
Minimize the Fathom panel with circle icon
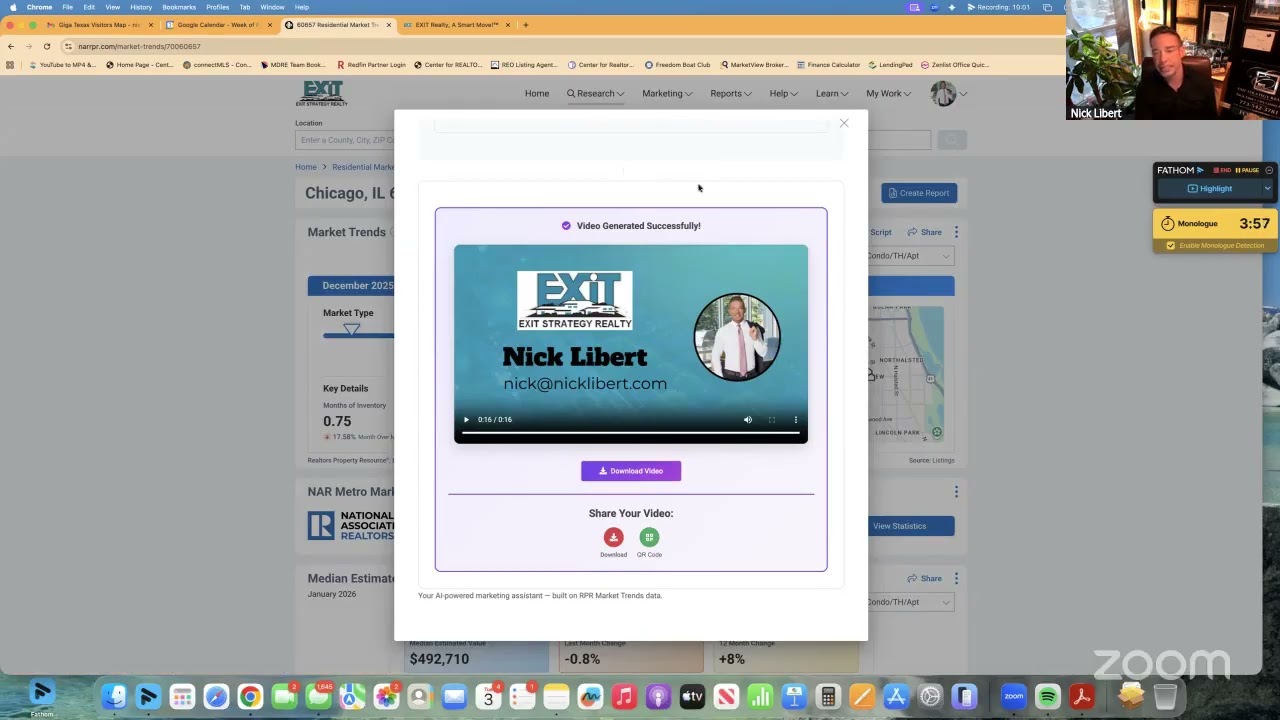[x=1269, y=170]
